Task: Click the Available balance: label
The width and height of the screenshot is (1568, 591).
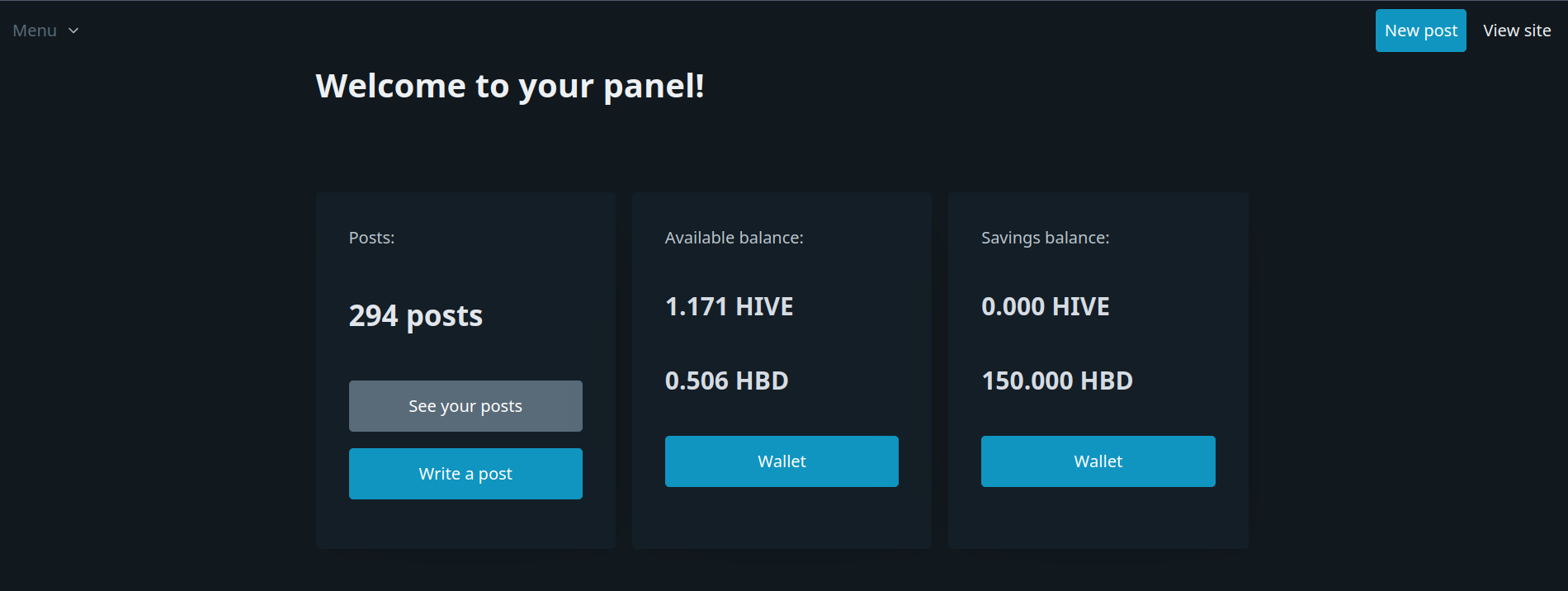Action: pos(734,238)
